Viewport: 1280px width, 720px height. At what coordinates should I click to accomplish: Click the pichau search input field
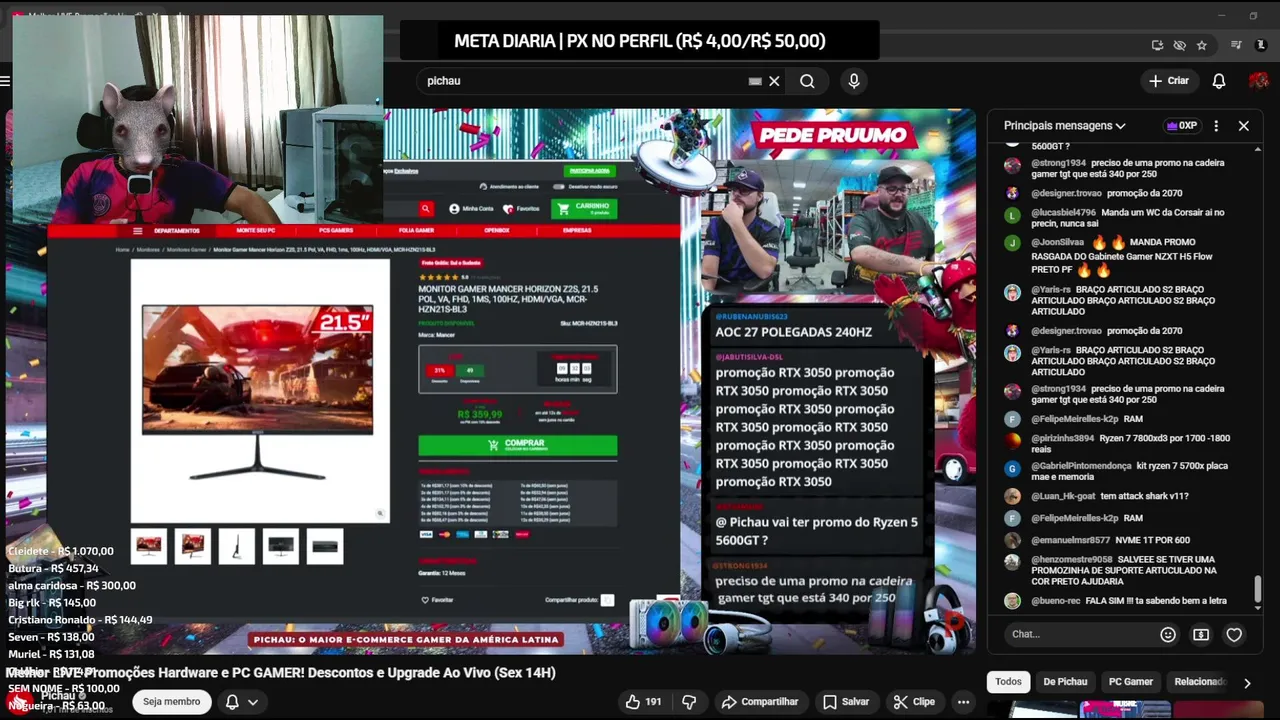coord(585,81)
